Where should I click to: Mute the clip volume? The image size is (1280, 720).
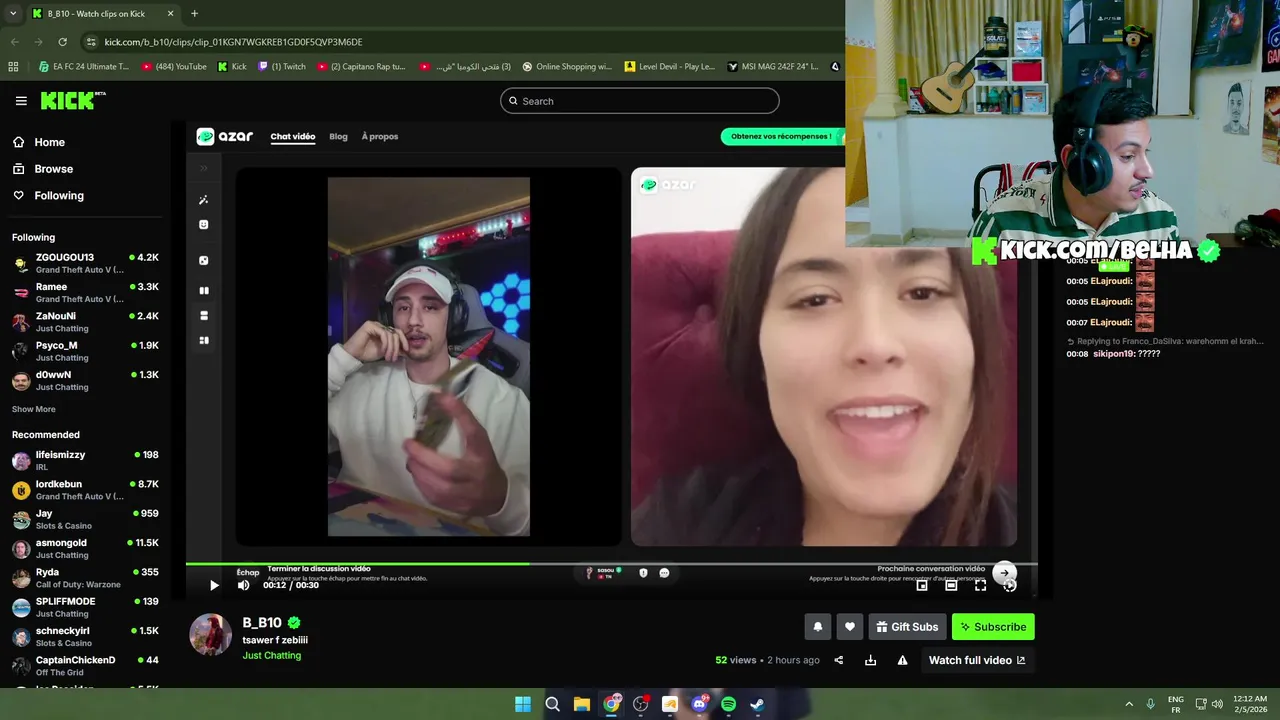click(243, 585)
